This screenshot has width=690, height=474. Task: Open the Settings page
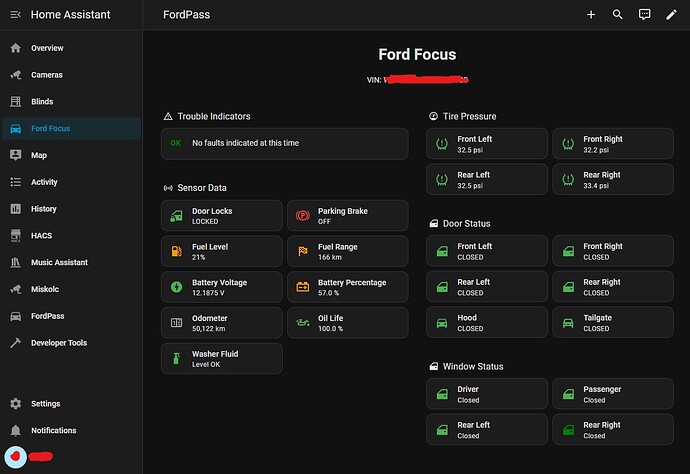[45, 404]
